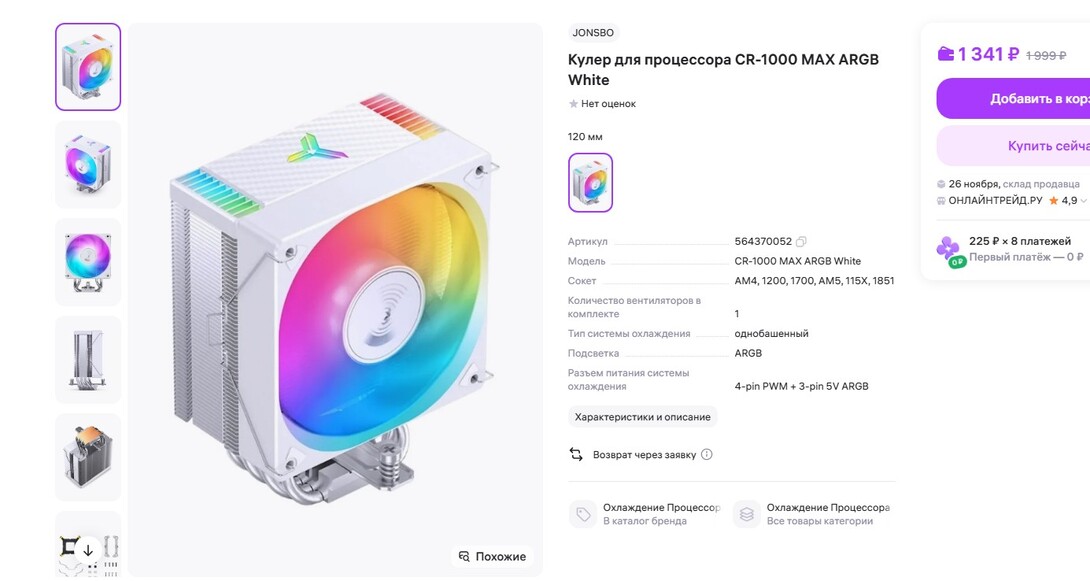
Task: Click the wallet icon beside the price
Action: pyautogui.click(x=945, y=54)
